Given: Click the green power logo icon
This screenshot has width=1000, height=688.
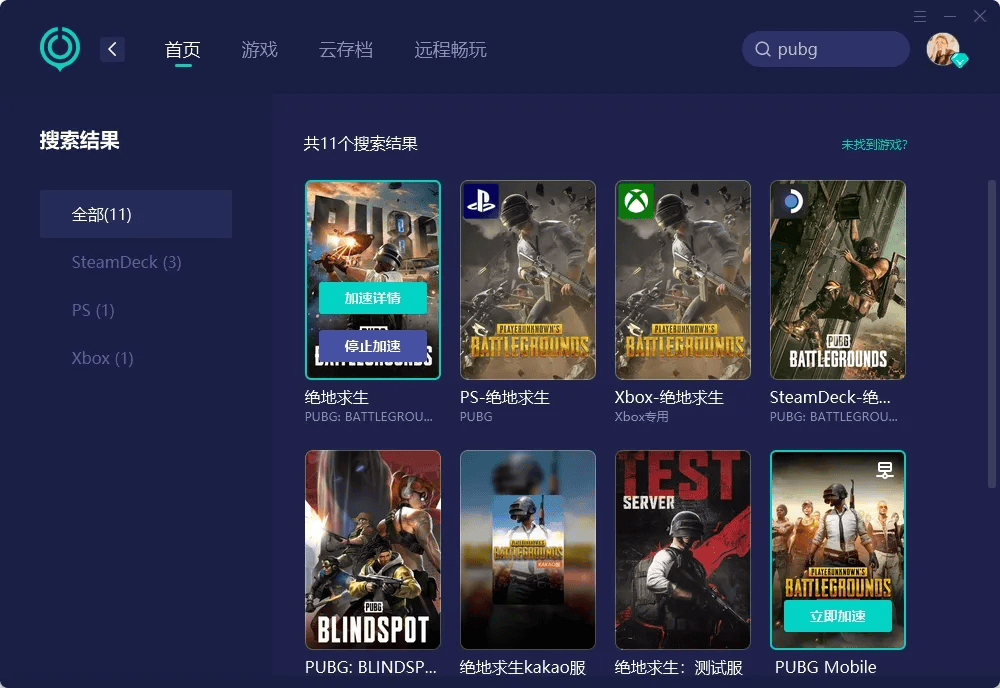Looking at the screenshot, I should coord(60,48).
